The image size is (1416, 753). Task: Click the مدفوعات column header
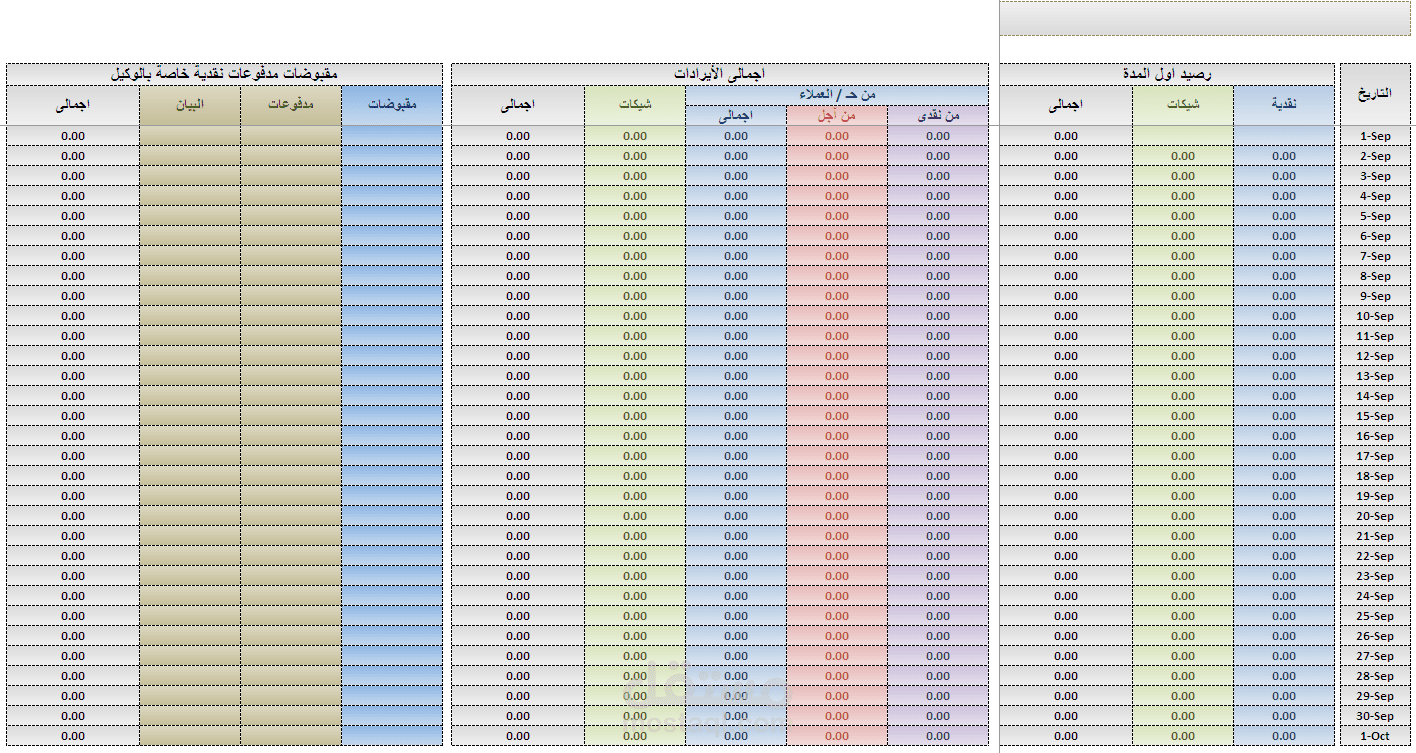(291, 106)
